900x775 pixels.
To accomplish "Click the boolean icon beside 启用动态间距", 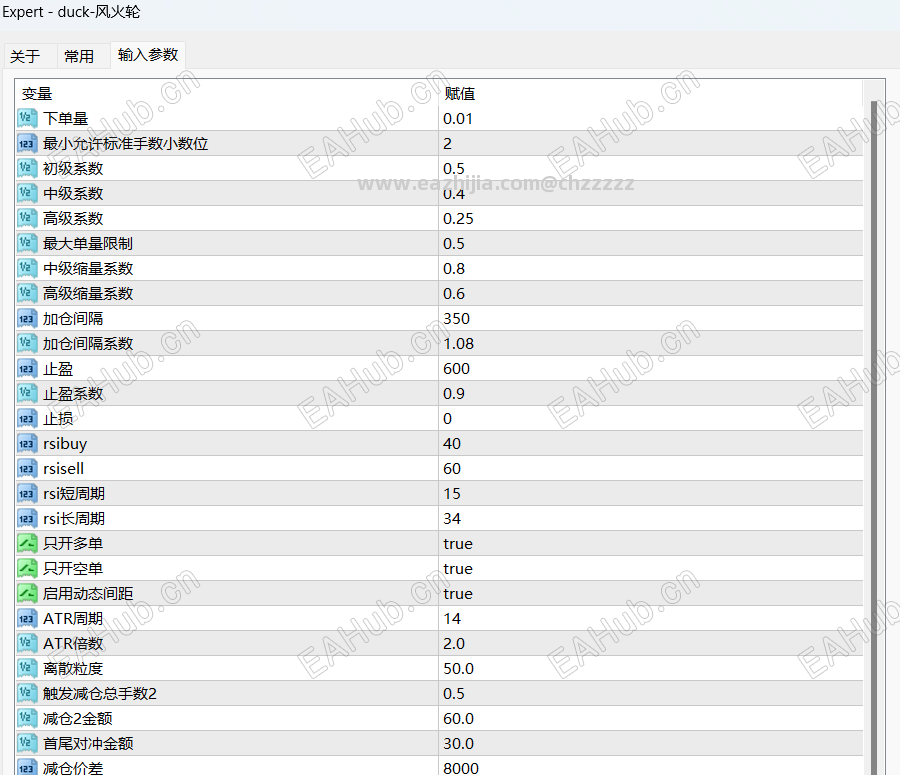I will pos(27,594).
